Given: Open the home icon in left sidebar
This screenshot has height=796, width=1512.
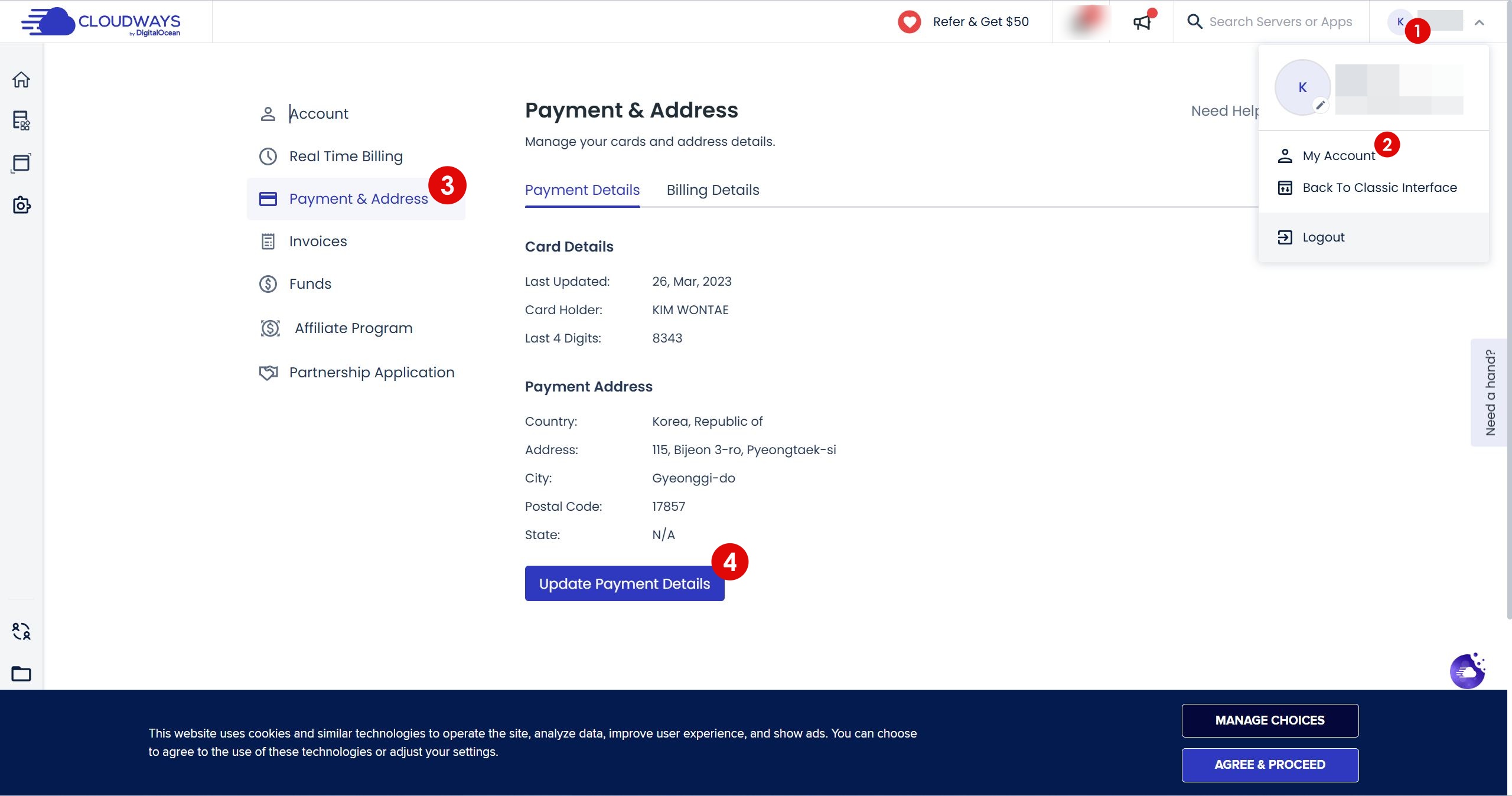Looking at the screenshot, I should click(21, 80).
